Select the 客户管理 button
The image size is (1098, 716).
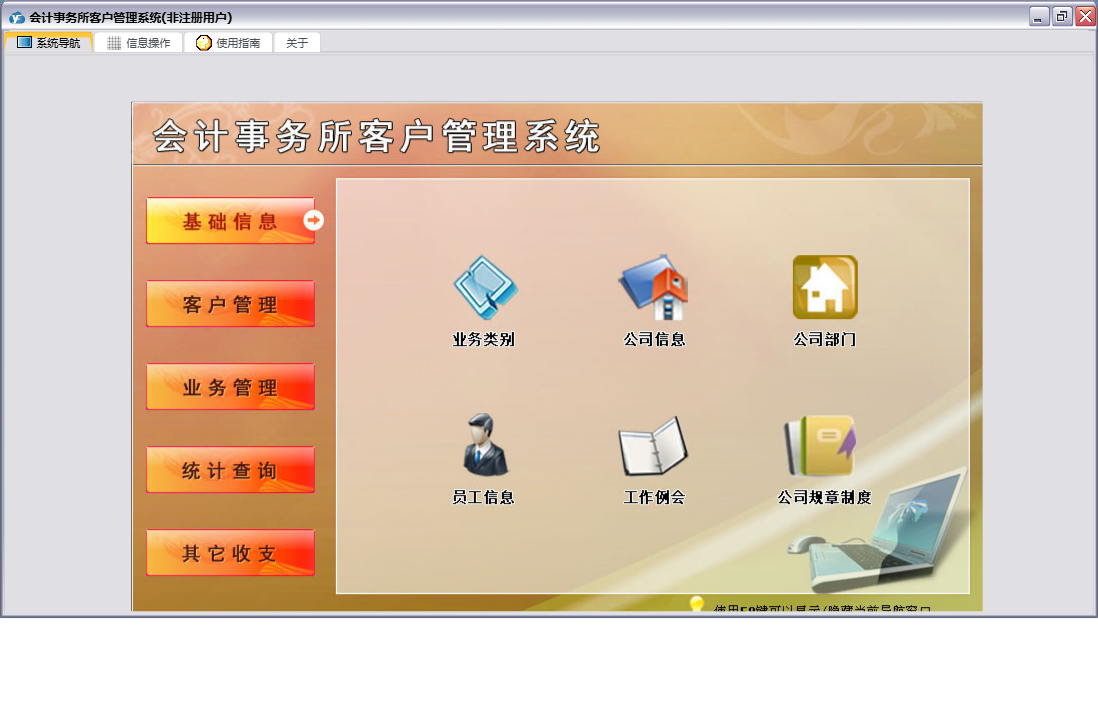(230, 304)
